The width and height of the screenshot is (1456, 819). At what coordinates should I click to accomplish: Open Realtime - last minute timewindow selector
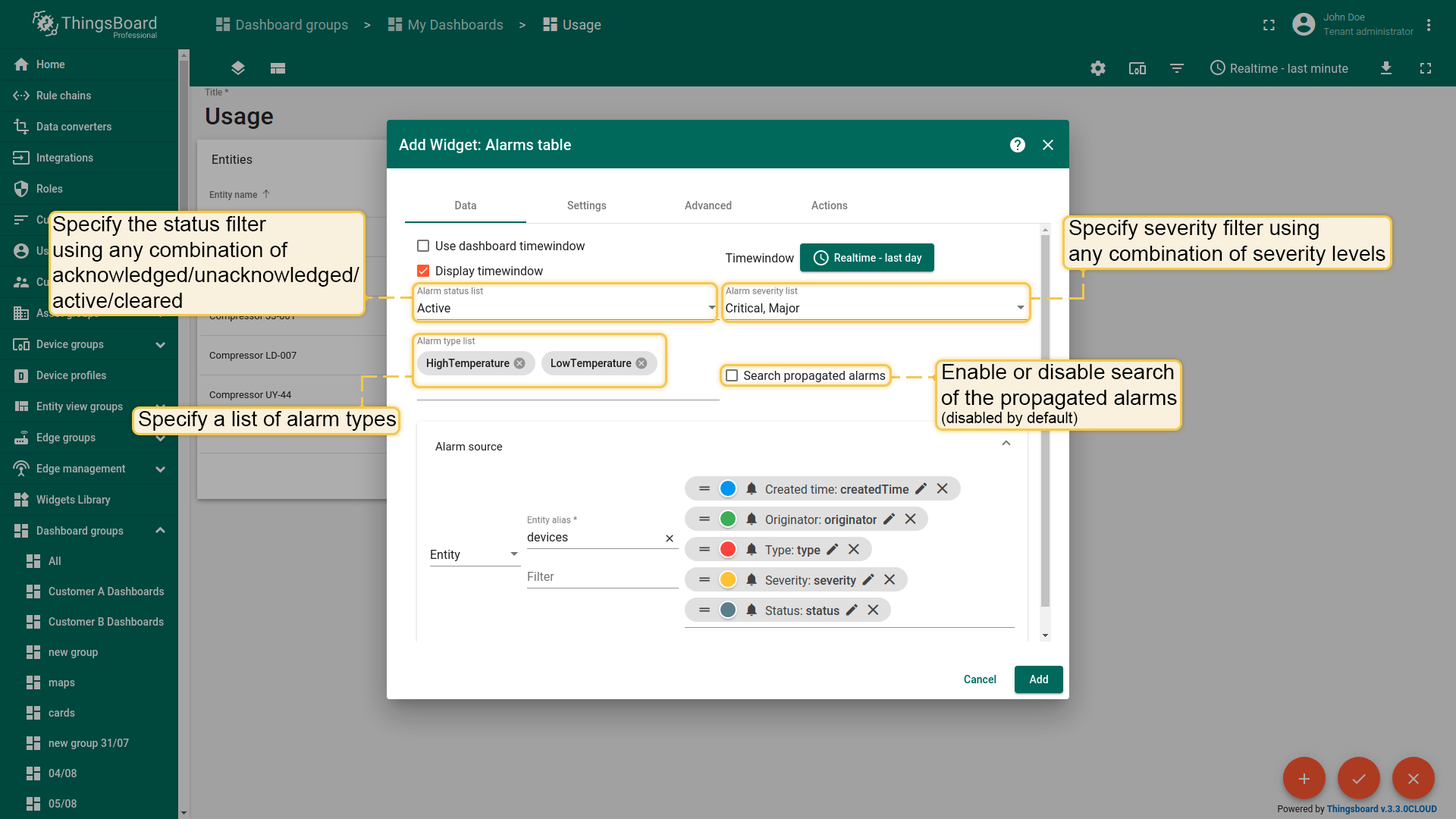click(1279, 68)
